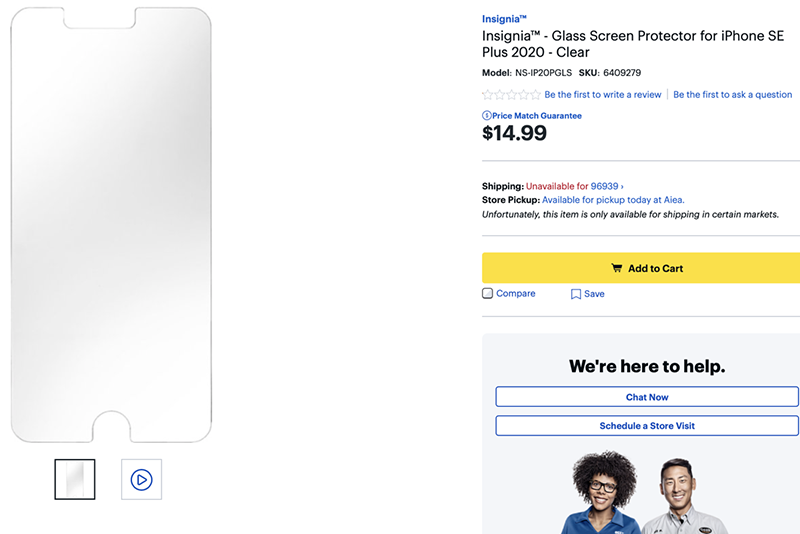
Task: Click the Compare label text
Action: [x=516, y=294]
